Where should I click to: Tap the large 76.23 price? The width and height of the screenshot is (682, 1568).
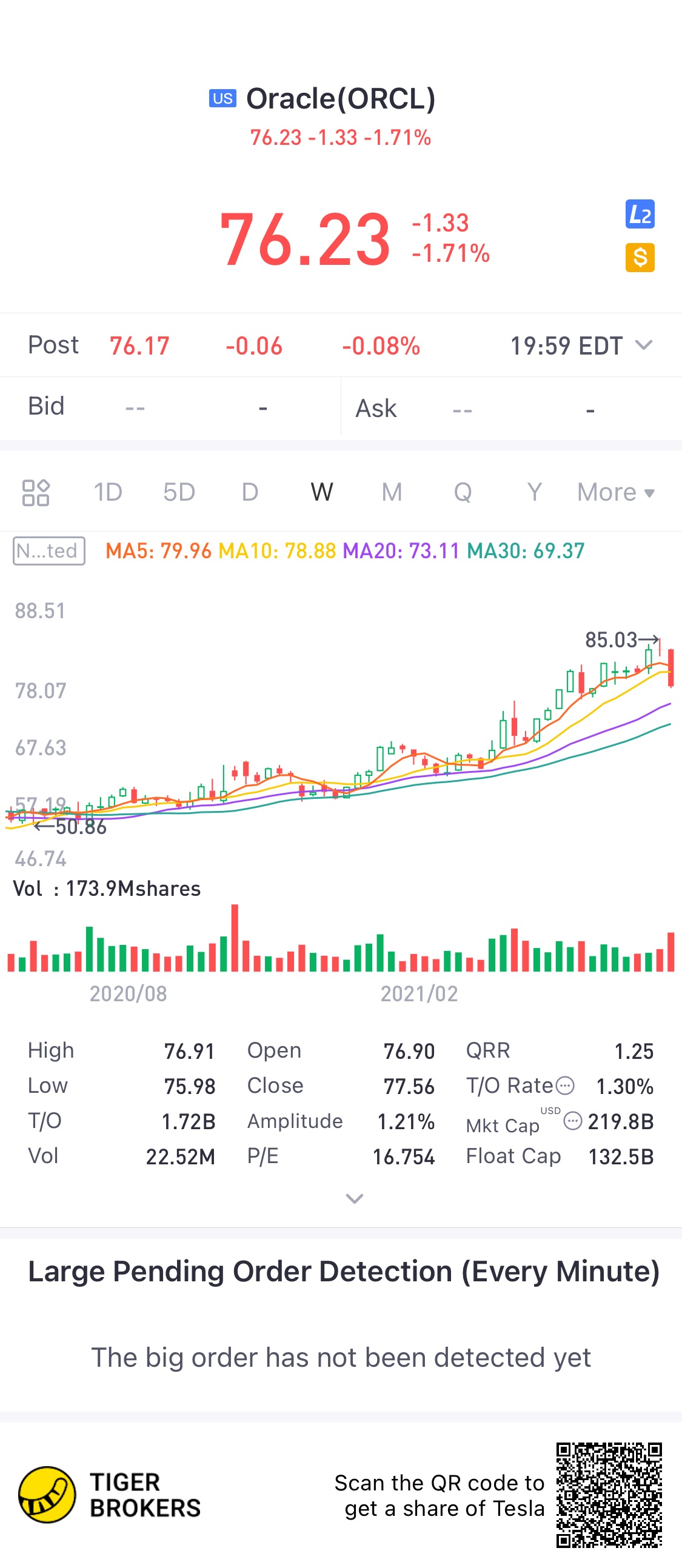pyautogui.click(x=305, y=239)
